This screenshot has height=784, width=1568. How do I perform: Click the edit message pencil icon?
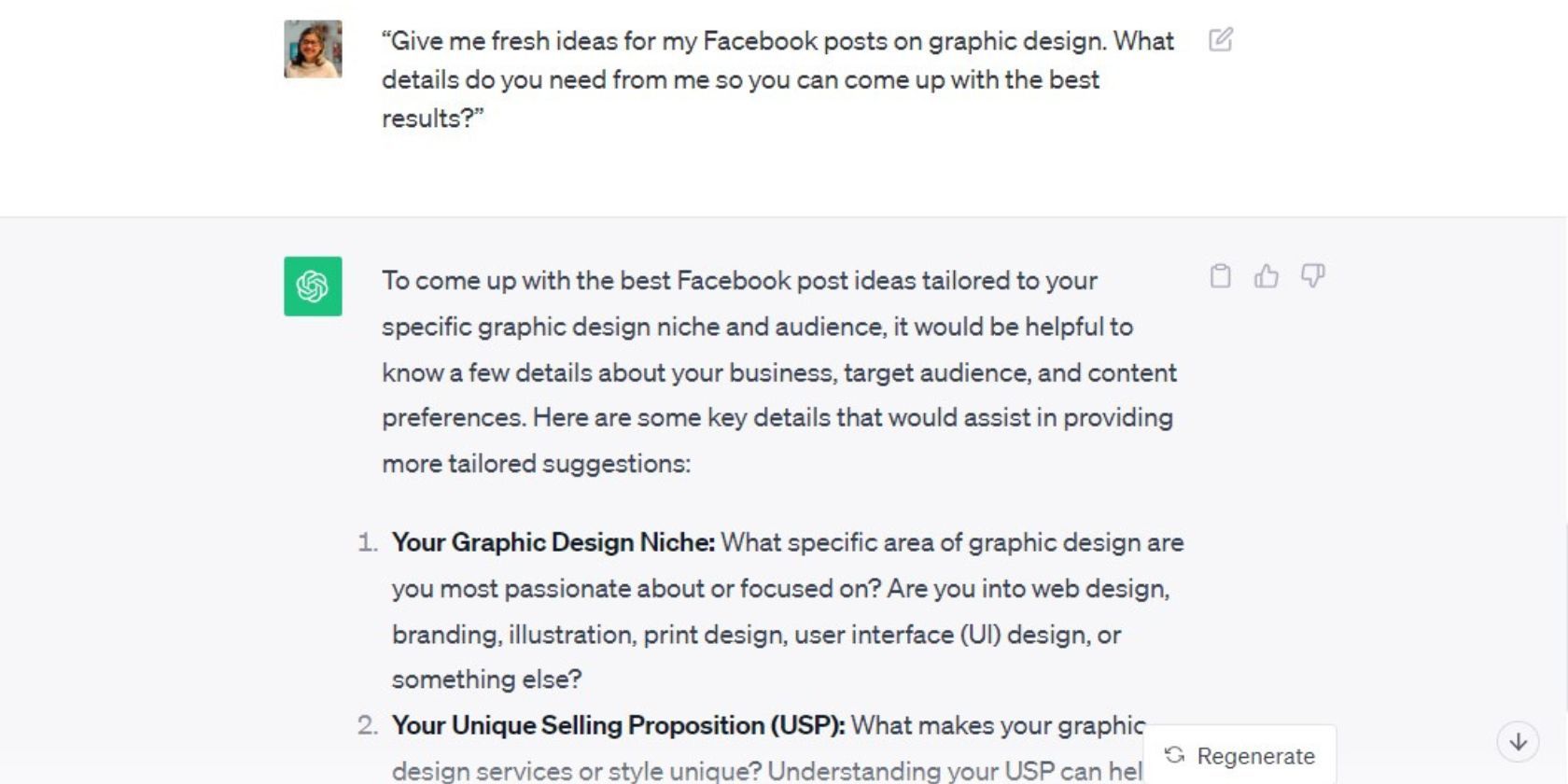tap(1221, 40)
